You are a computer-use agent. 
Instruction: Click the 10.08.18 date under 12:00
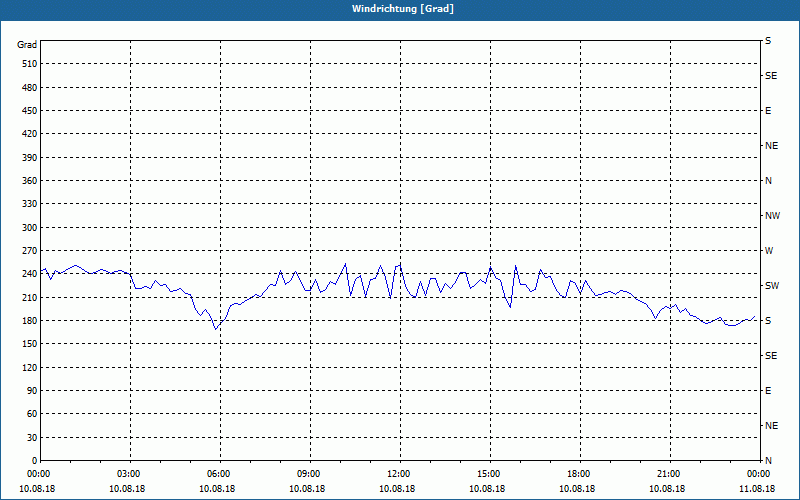(x=397, y=489)
